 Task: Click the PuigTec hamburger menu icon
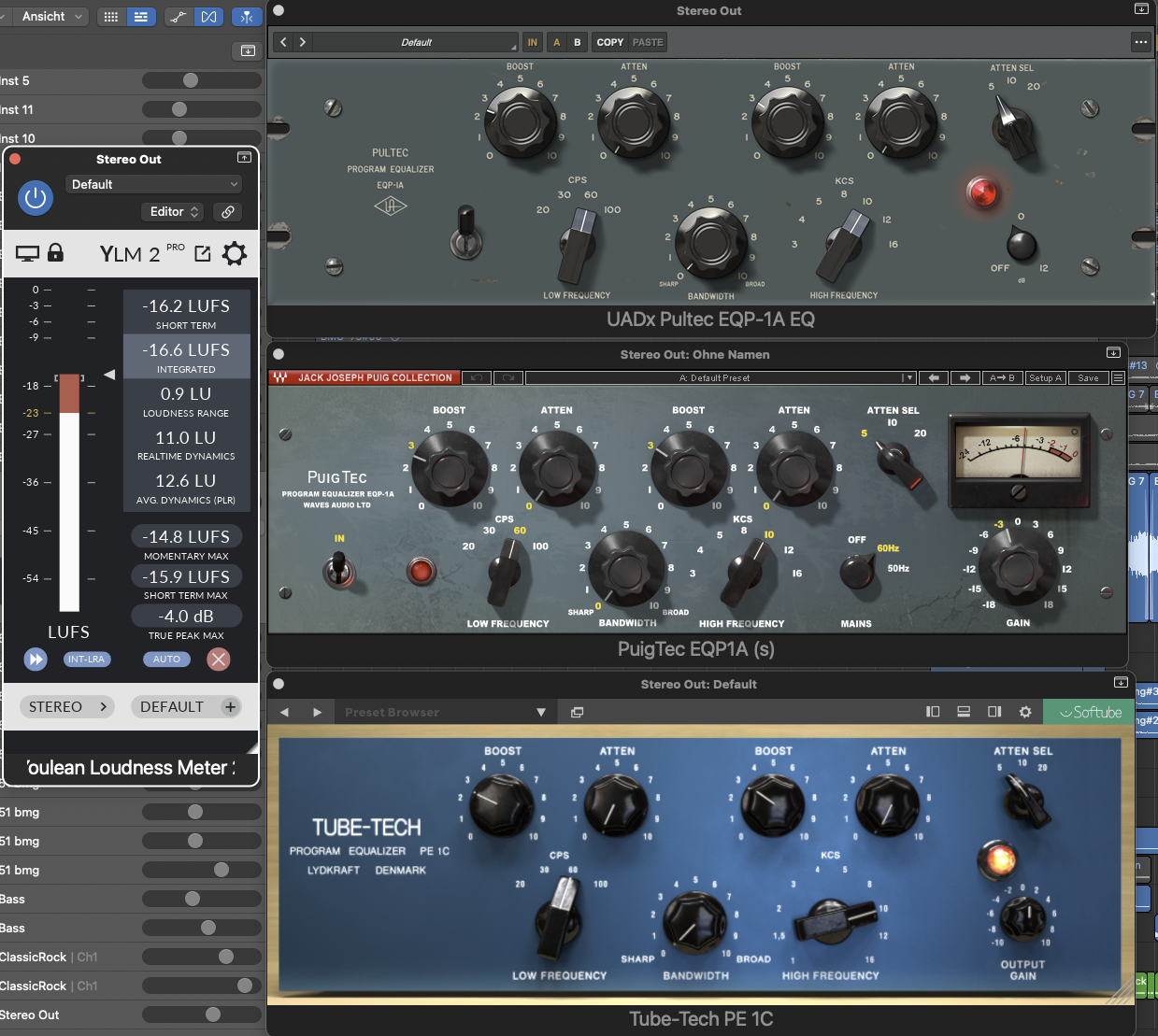[x=1118, y=378]
